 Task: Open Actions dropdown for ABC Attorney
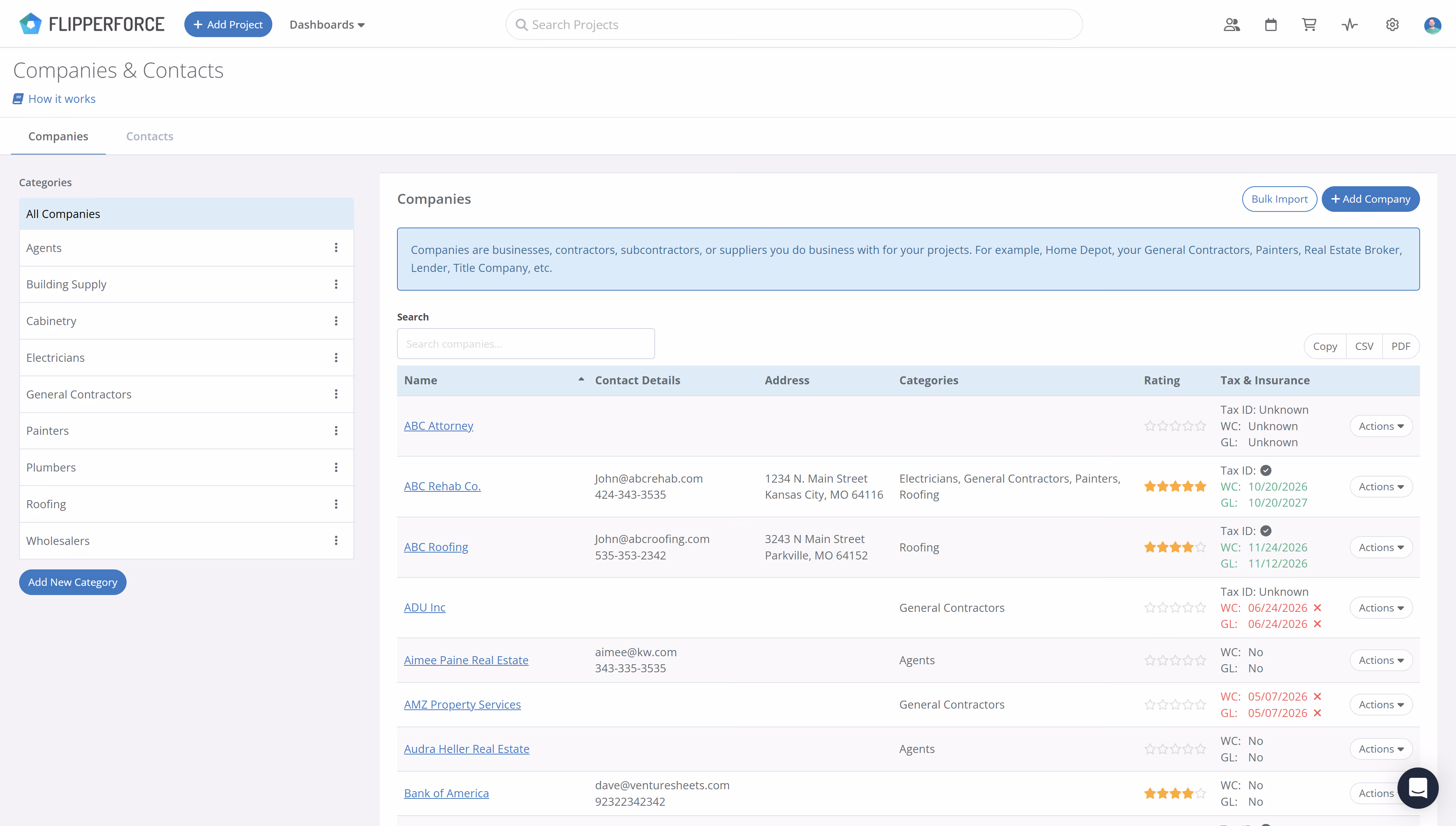pyautogui.click(x=1381, y=426)
